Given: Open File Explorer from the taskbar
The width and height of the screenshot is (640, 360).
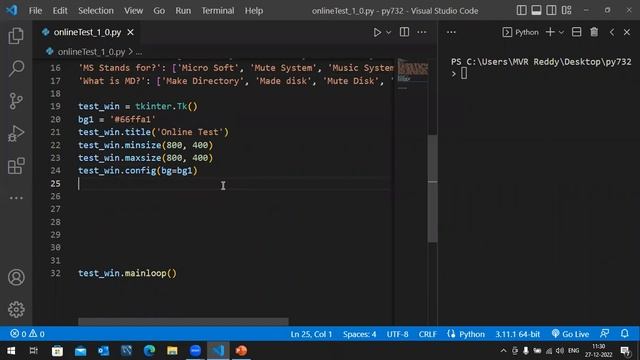Looking at the screenshot, I should 172,351.
